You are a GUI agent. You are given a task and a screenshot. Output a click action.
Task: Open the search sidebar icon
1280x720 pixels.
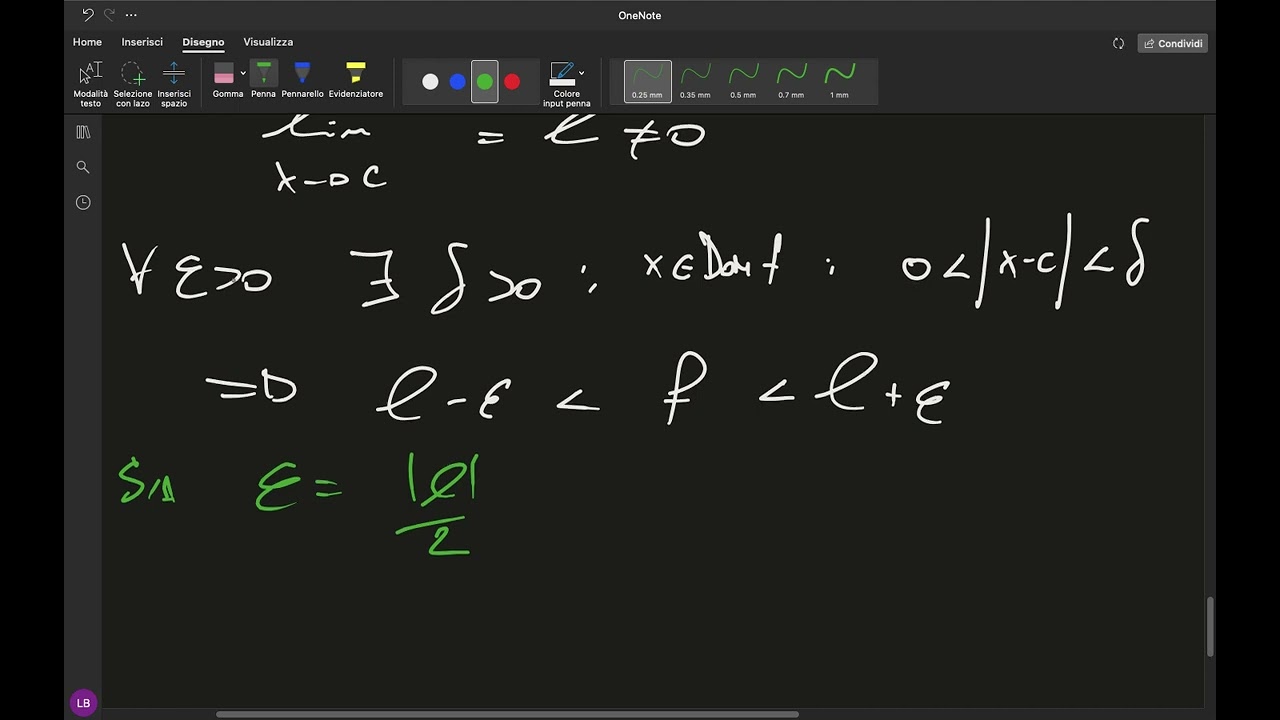pos(83,167)
